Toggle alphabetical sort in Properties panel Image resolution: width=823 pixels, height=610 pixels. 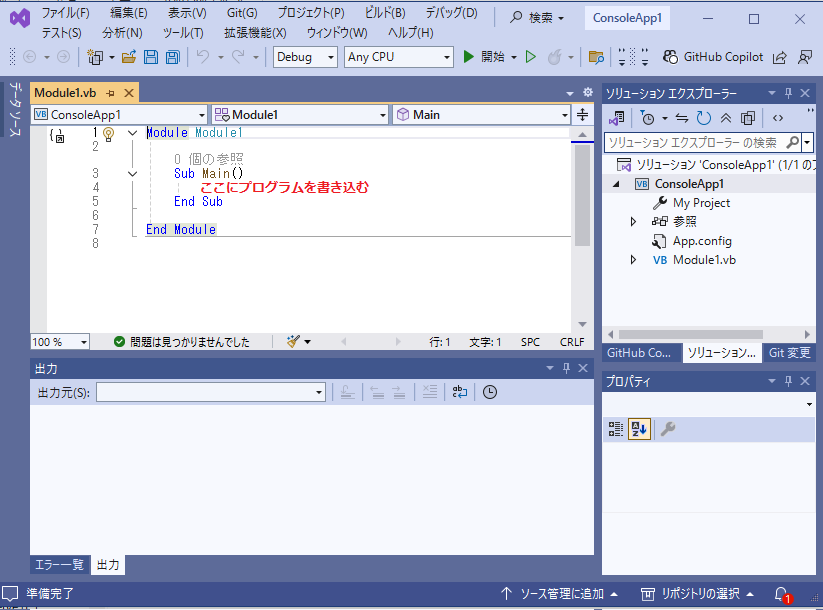[639, 429]
